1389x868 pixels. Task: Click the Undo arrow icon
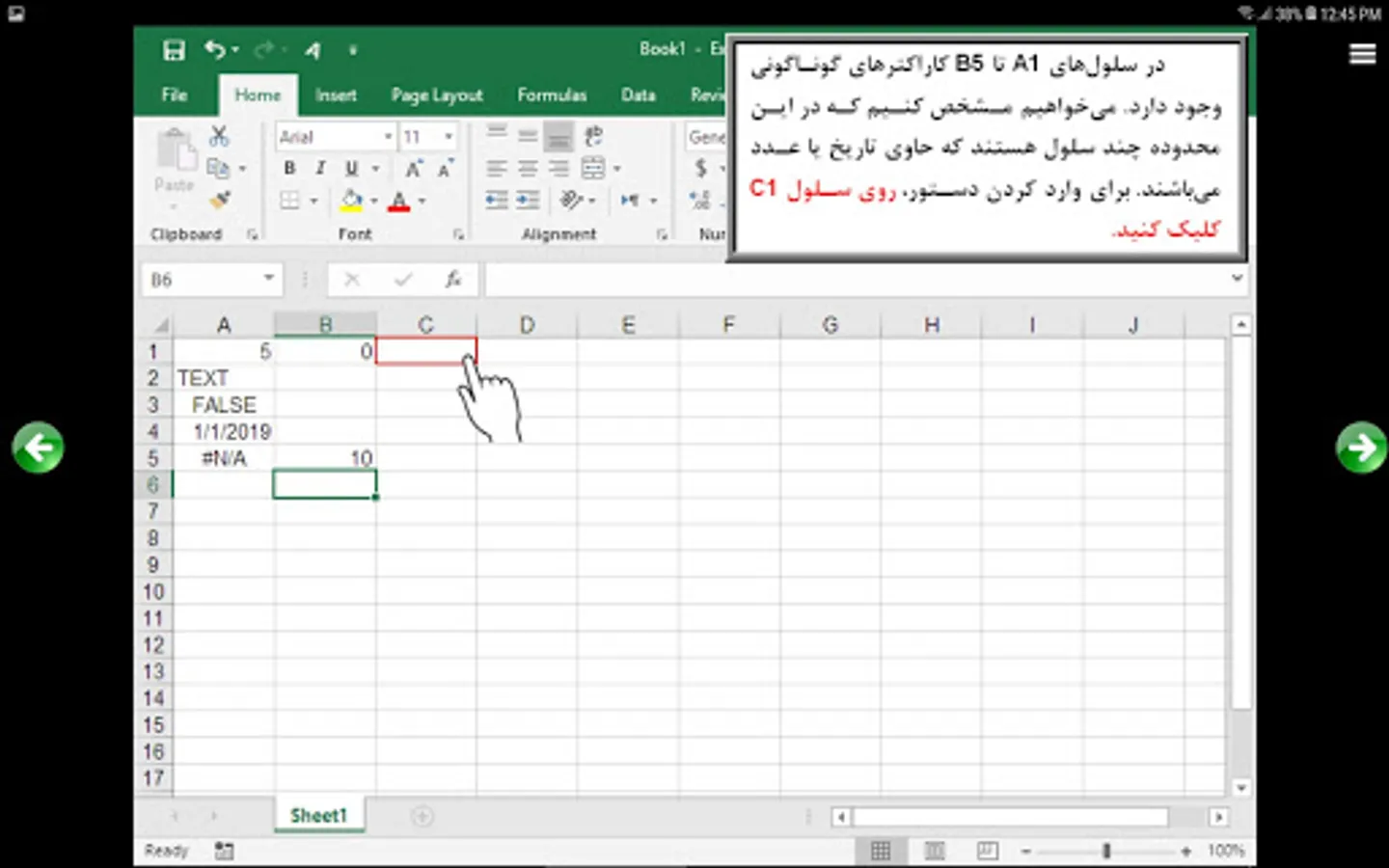tap(215, 49)
